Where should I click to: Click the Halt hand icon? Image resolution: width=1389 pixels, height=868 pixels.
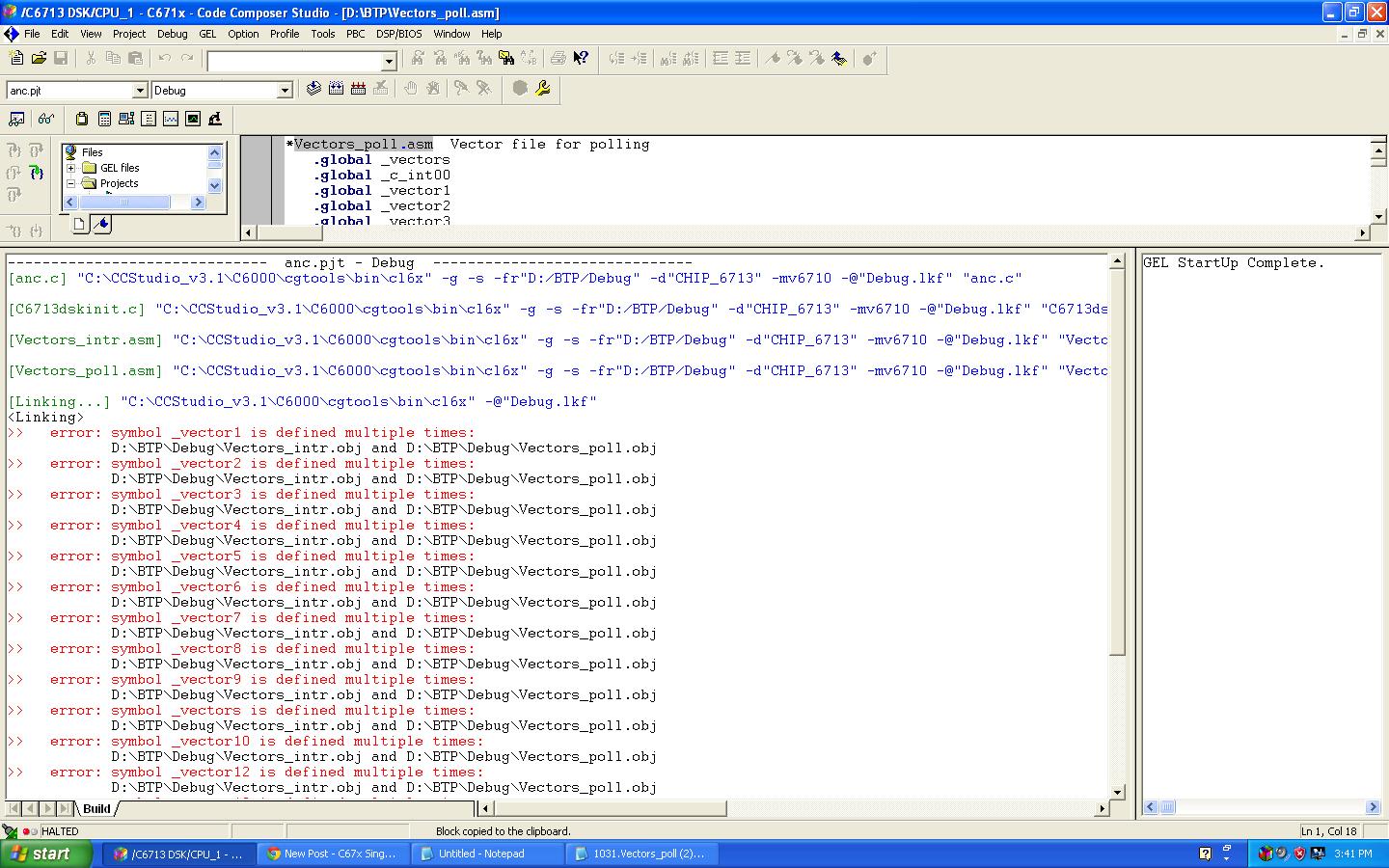pyautogui.click(x=410, y=90)
